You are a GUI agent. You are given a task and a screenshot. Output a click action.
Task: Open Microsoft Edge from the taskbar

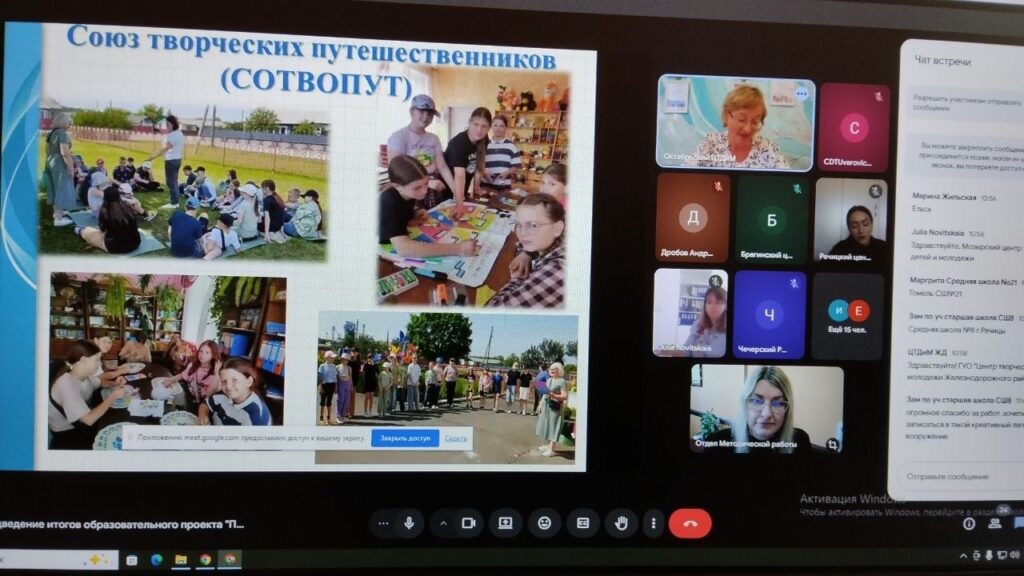pyautogui.click(x=157, y=559)
